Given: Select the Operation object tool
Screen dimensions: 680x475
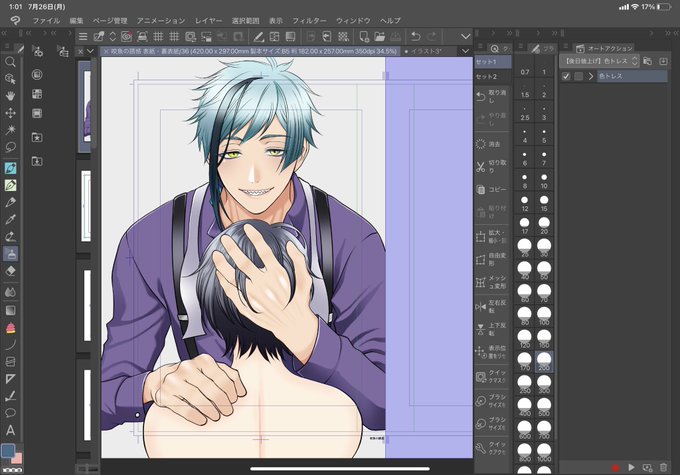Looking at the screenshot, I should click(10, 79).
